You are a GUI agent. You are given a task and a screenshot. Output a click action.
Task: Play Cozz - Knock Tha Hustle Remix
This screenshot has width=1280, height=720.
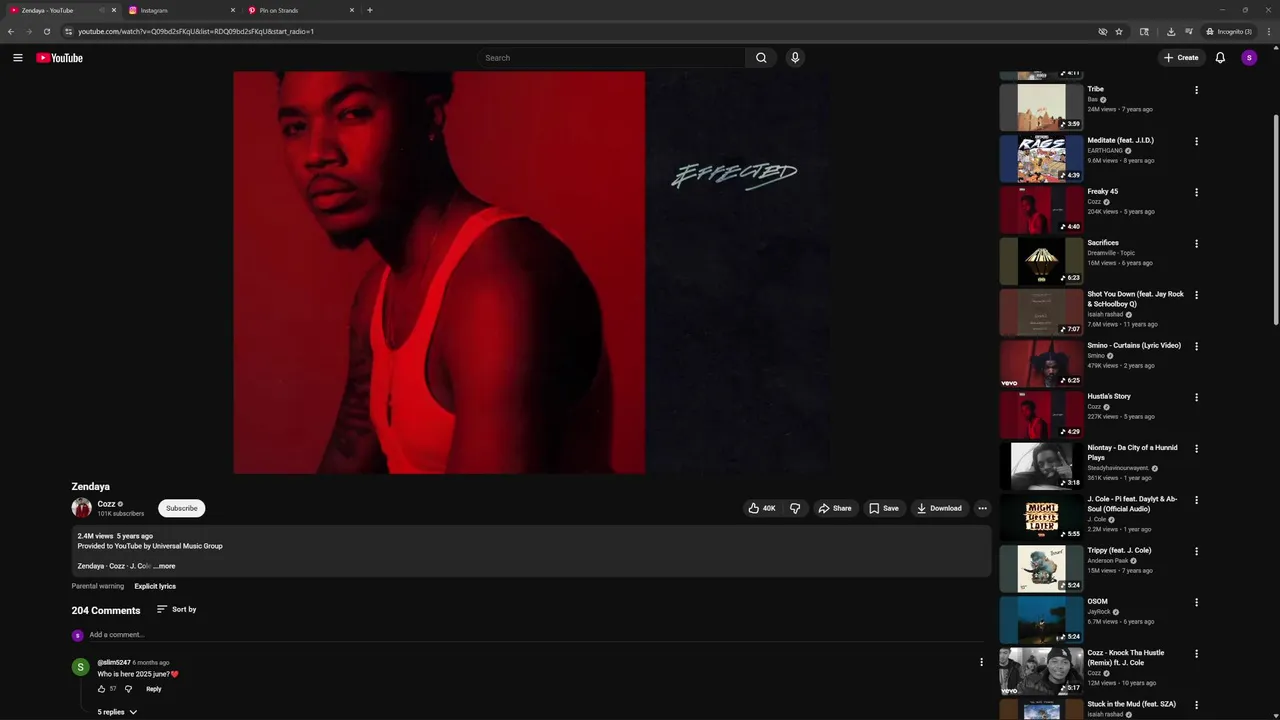click(x=1041, y=670)
